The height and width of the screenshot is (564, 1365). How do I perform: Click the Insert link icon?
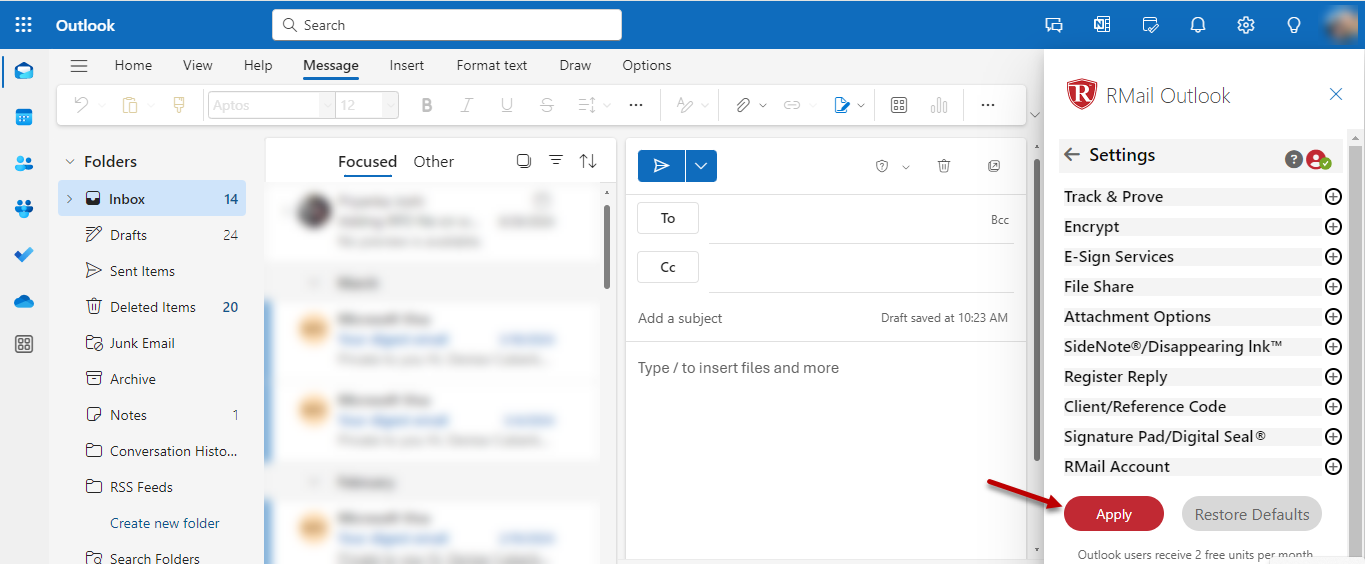(x=792, y=105)
